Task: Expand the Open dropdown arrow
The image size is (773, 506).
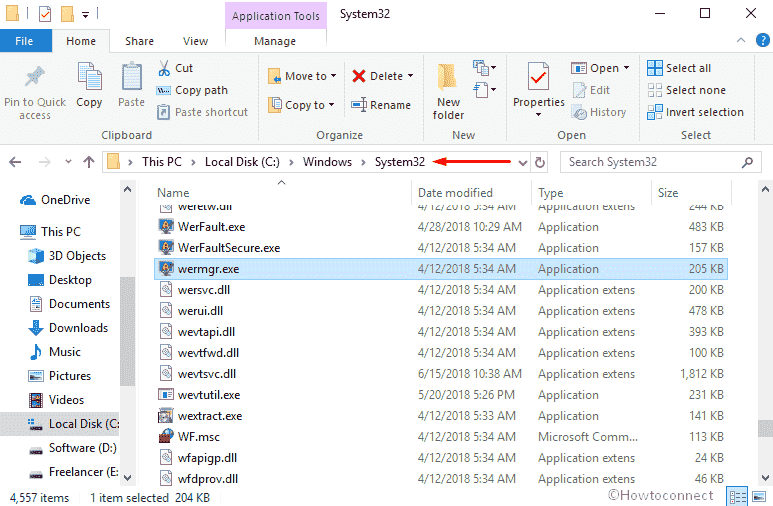Action: click(627, 68)
